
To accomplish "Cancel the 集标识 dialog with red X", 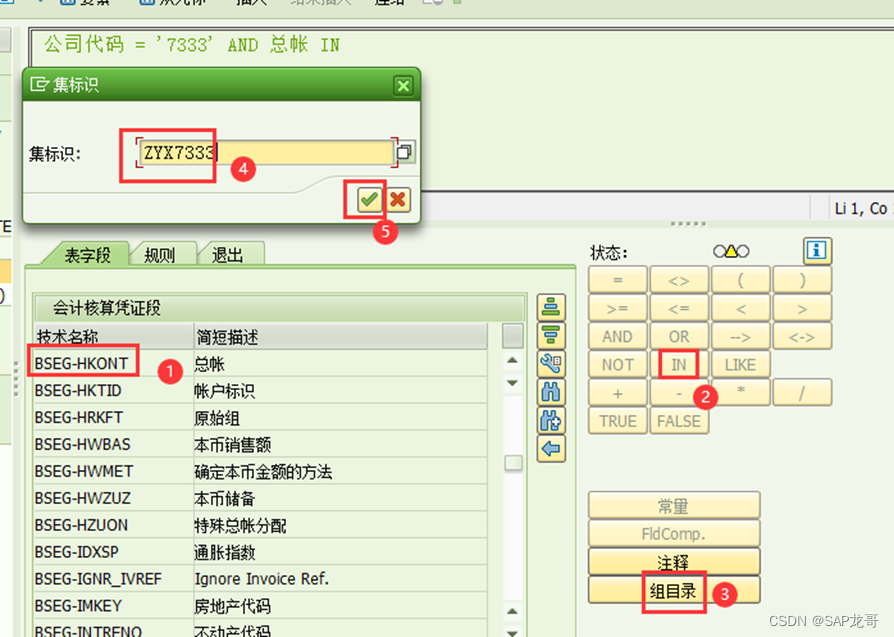I will pos(398,199).
